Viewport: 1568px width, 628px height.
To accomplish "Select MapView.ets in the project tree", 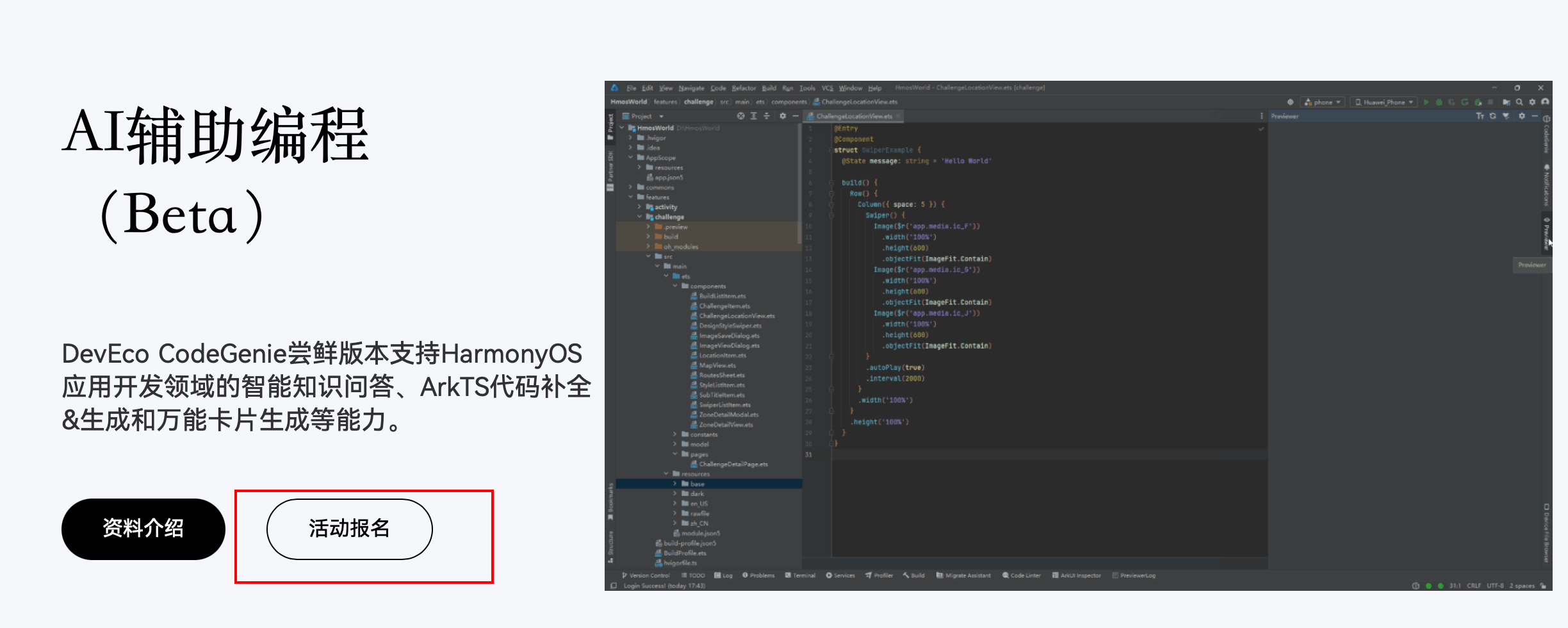I will (713, 365).
